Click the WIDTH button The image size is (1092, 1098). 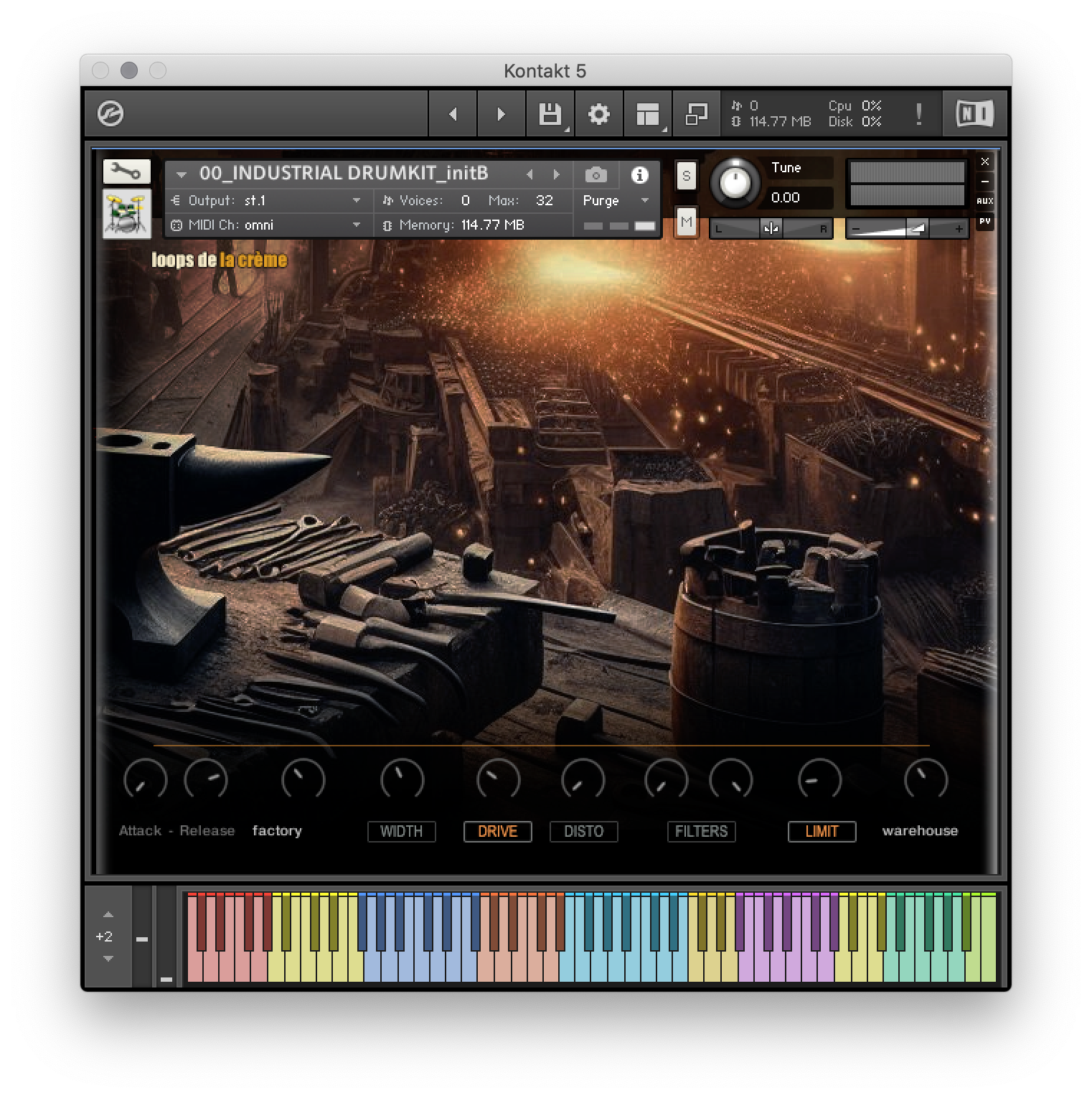pyautogui.click(x=401, y=831)
